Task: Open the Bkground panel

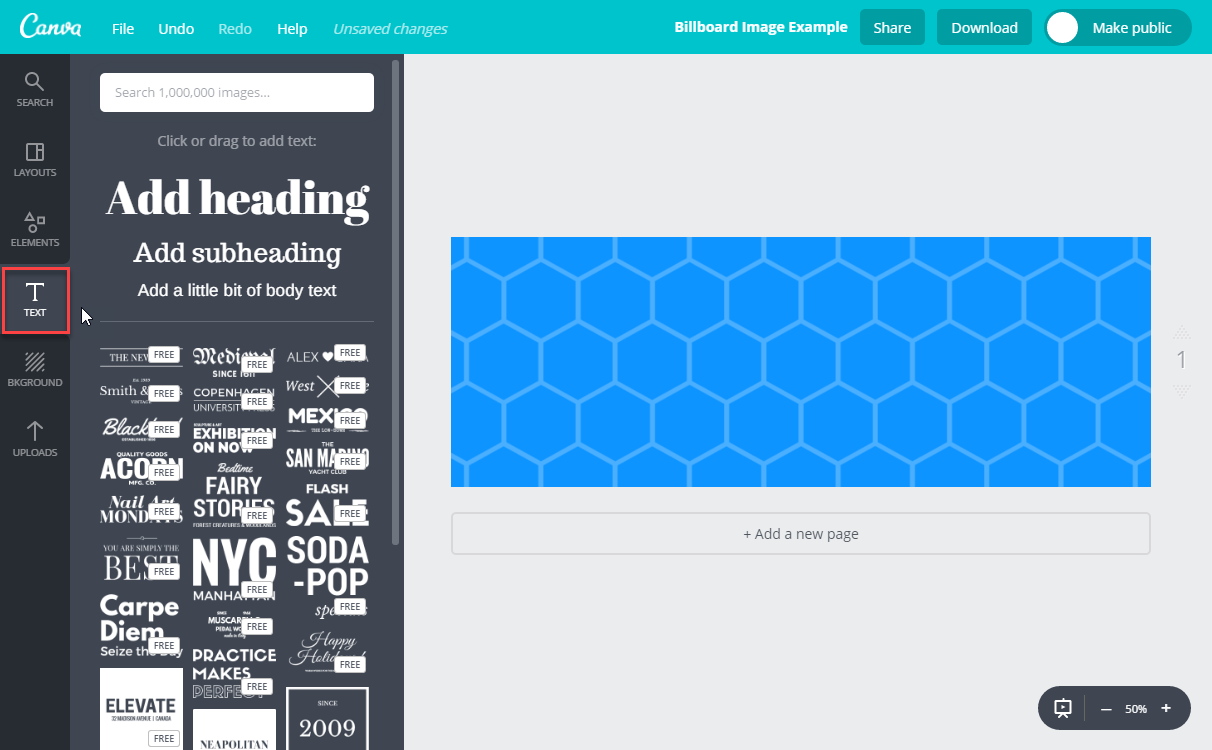Action: point(35,369)
